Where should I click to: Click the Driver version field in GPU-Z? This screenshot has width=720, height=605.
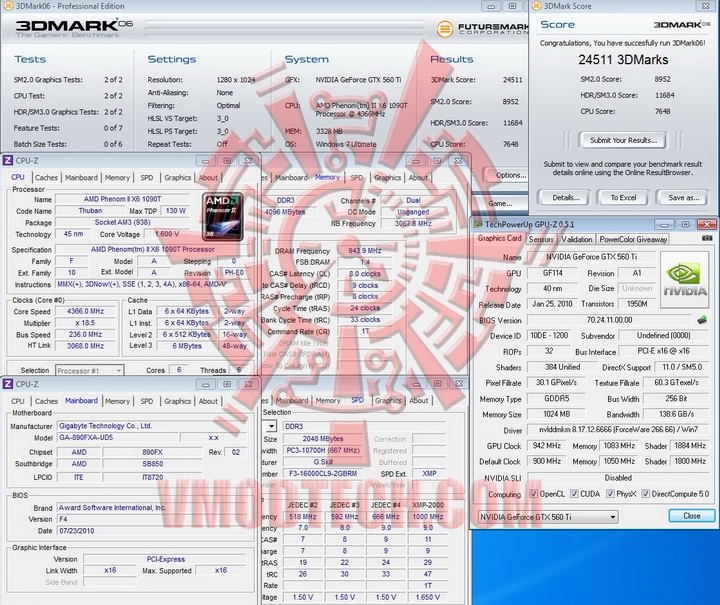point(619,430)
